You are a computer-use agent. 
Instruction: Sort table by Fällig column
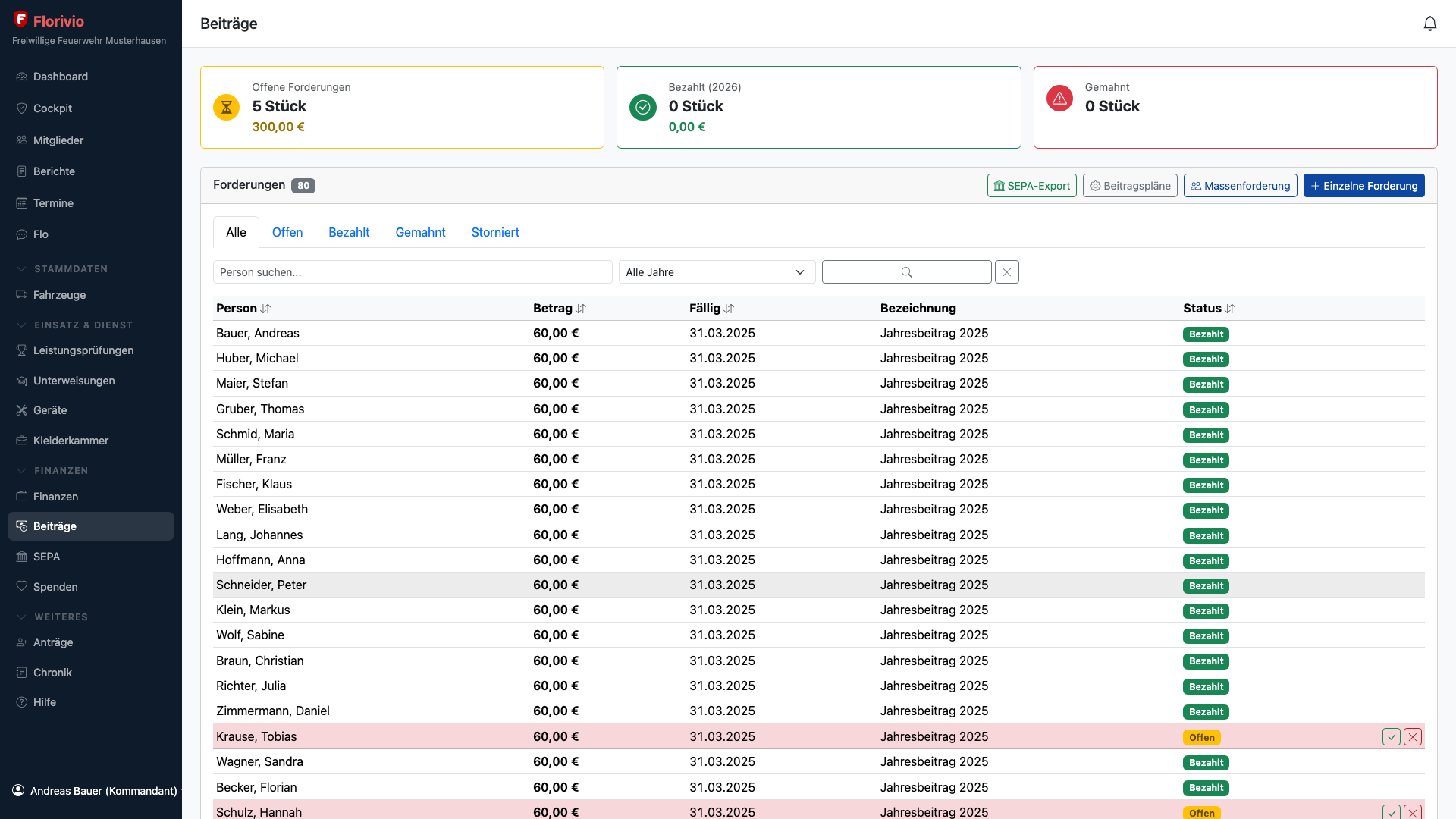[711, 308]
